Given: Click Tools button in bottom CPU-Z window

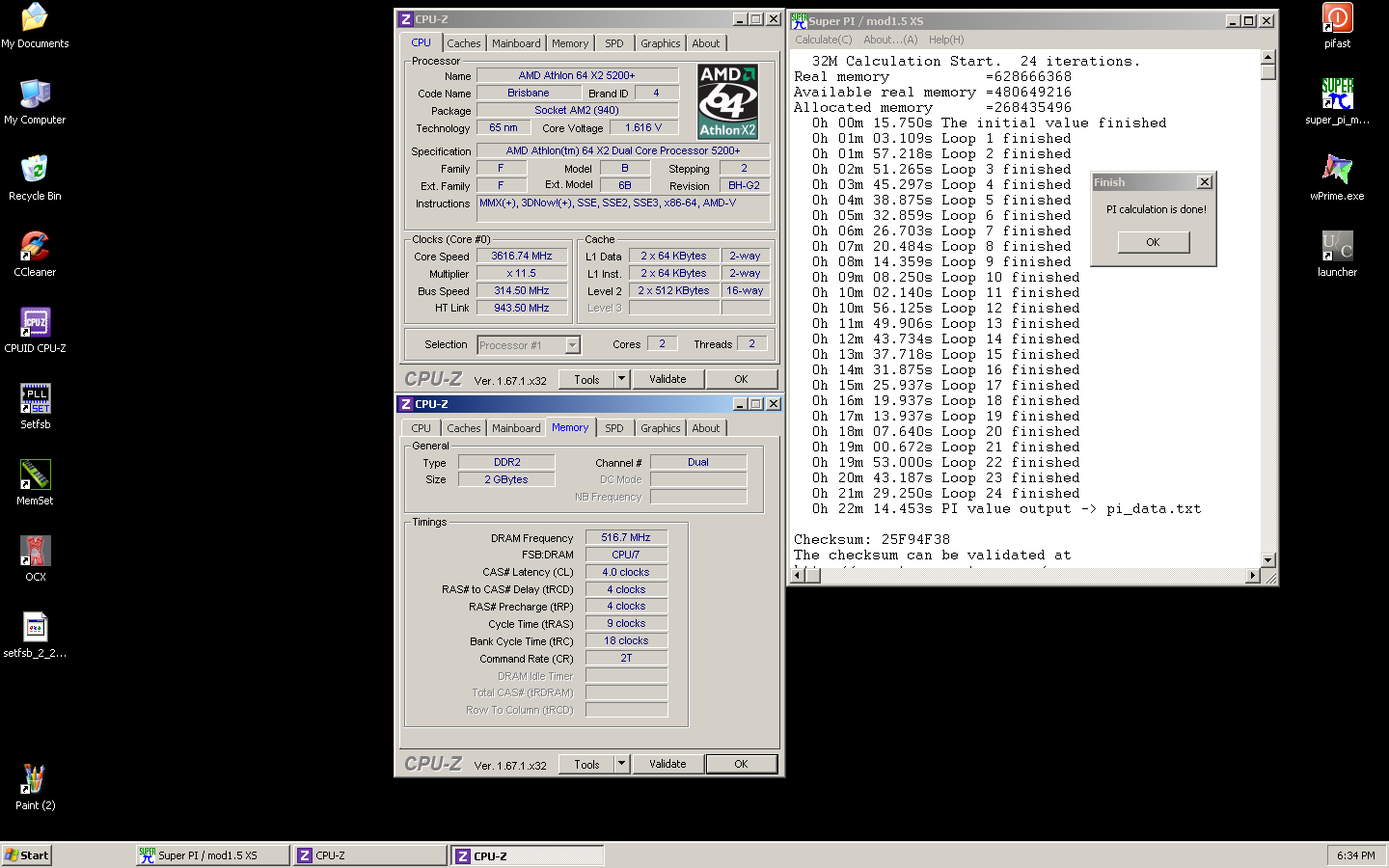Looking at the screenshot, I should (586, 764).
